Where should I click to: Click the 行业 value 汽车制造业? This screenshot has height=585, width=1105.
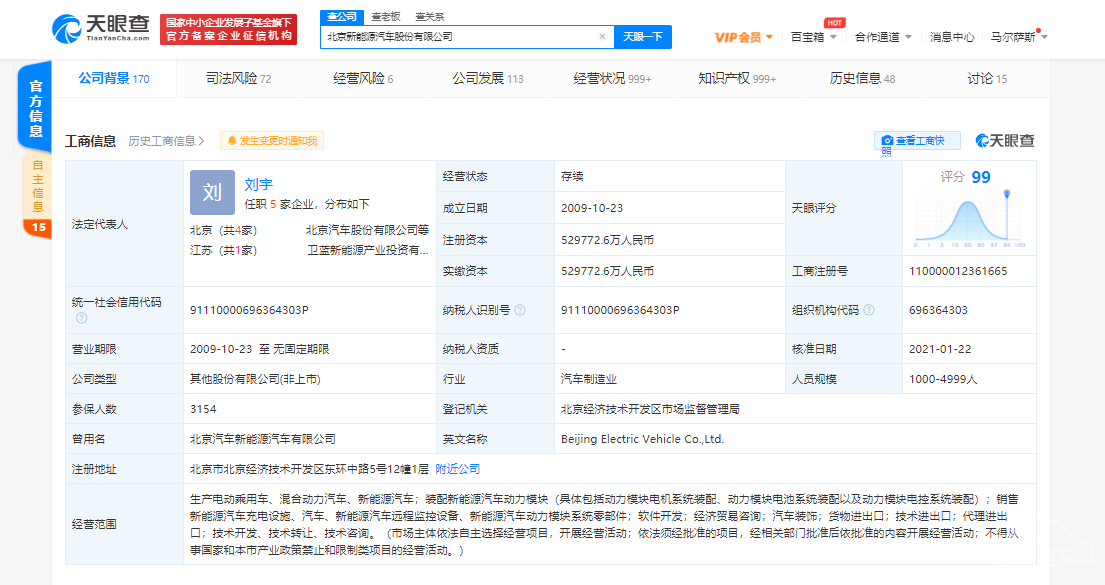point(588,379)
